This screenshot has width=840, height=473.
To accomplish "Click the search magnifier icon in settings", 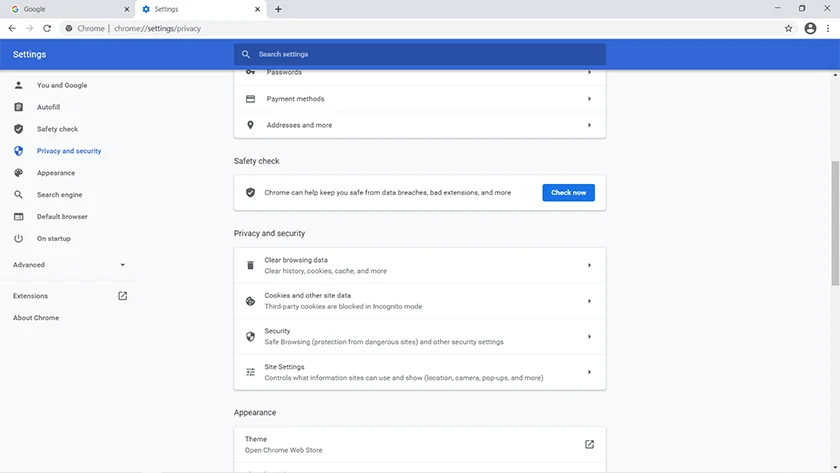I will tap(246, 54).
